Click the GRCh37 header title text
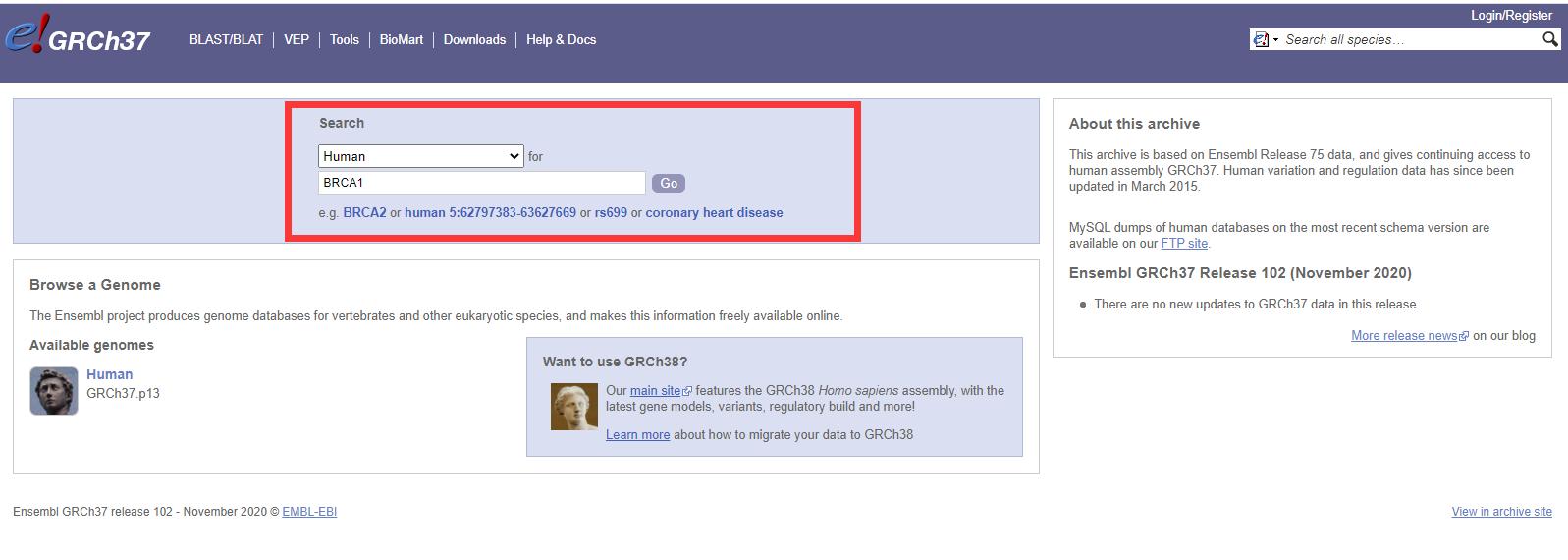The height and width of the screenshot is (560, 1568). click(x=99, y=40)
